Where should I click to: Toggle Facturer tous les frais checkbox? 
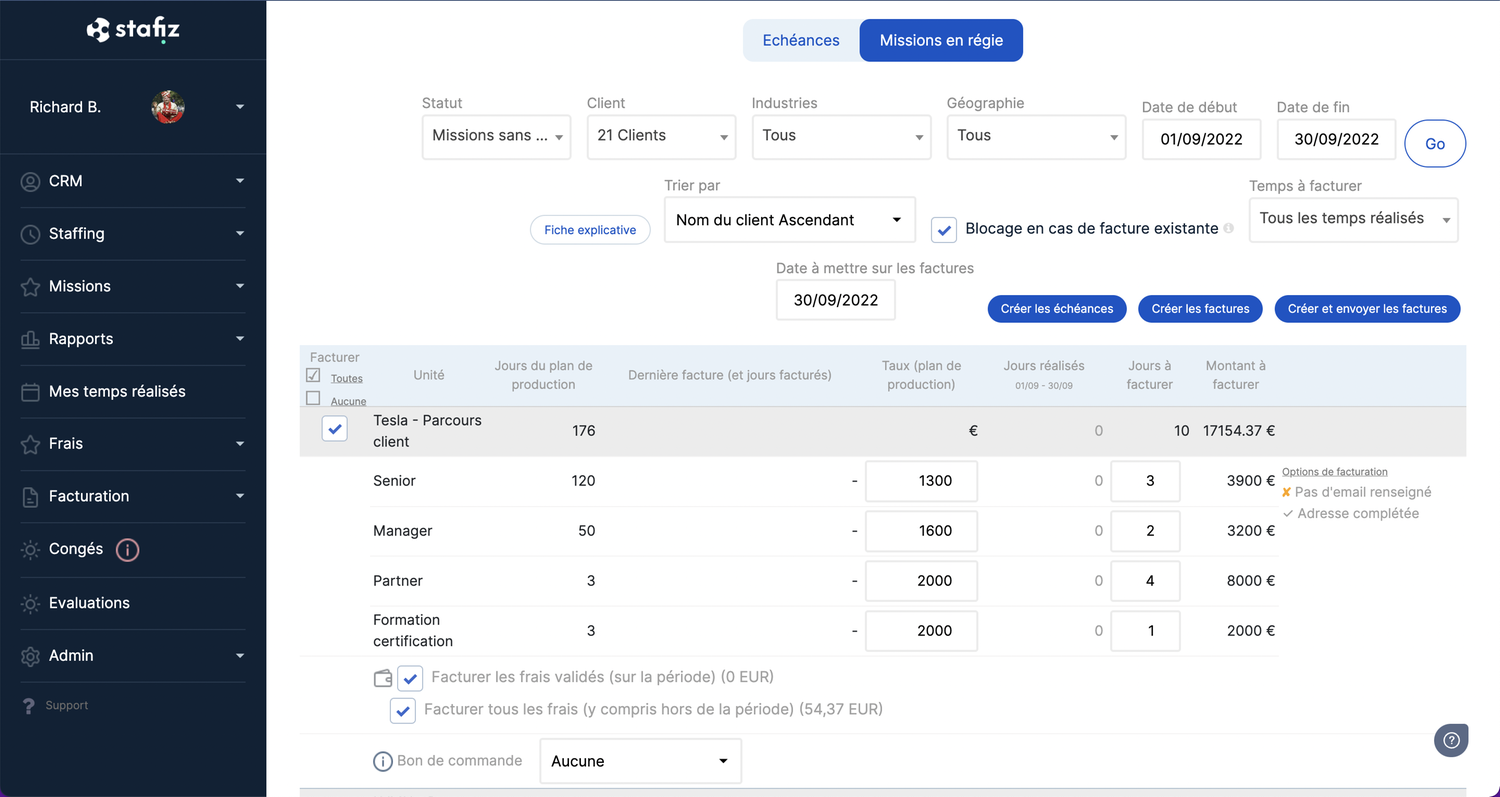403,710
